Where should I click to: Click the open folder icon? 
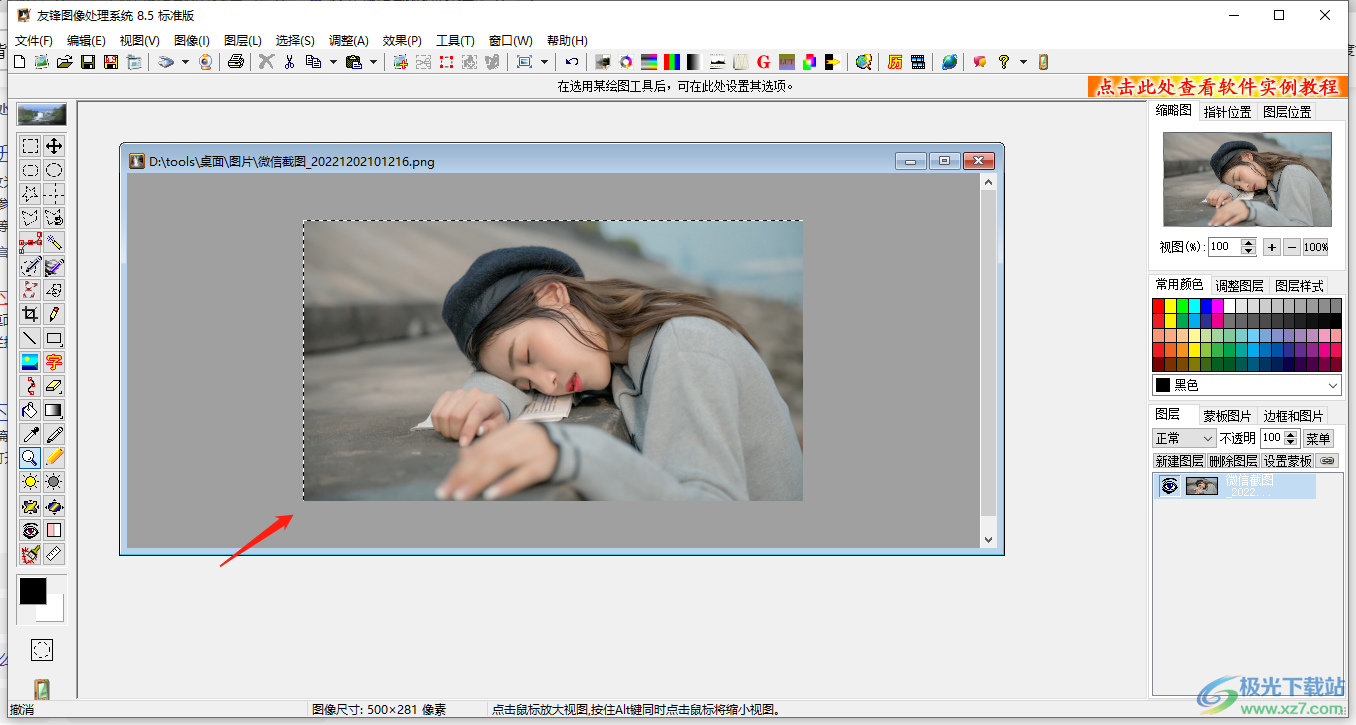65,62
